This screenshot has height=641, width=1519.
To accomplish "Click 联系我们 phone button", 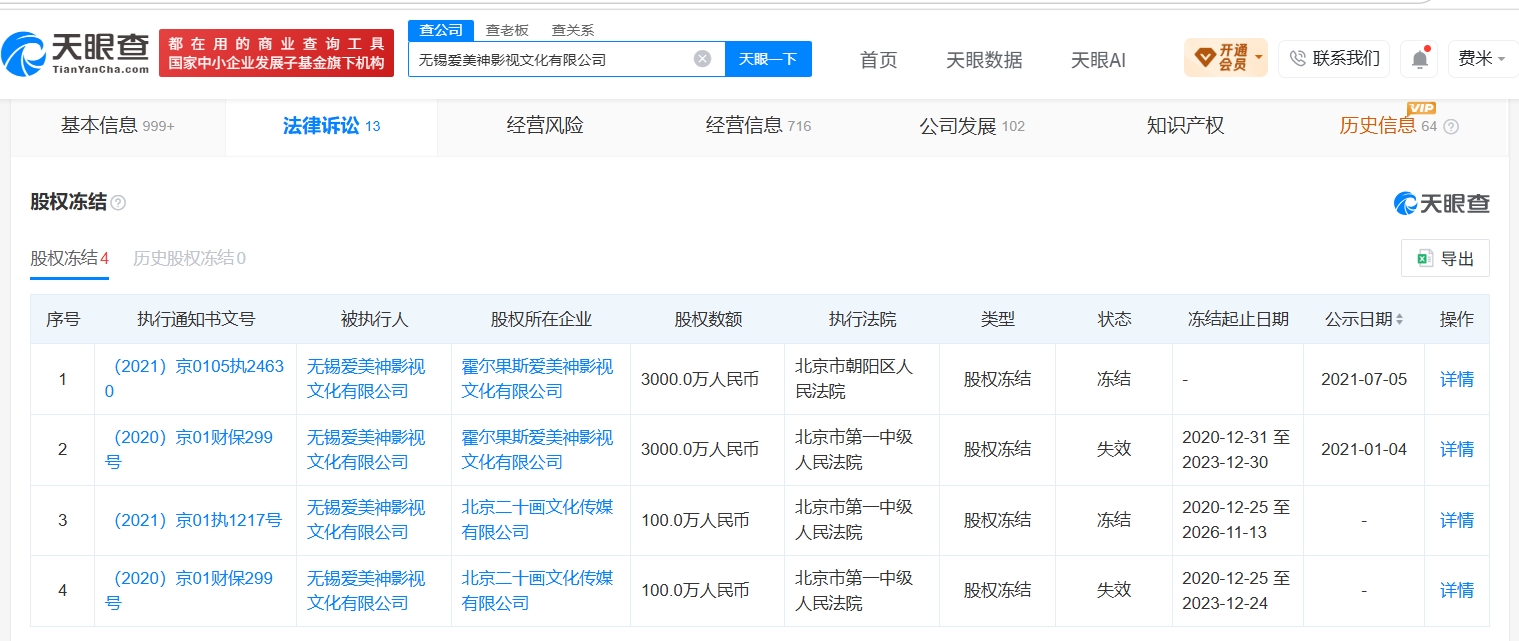I will pyautogui.click(x=1334, y=59).
